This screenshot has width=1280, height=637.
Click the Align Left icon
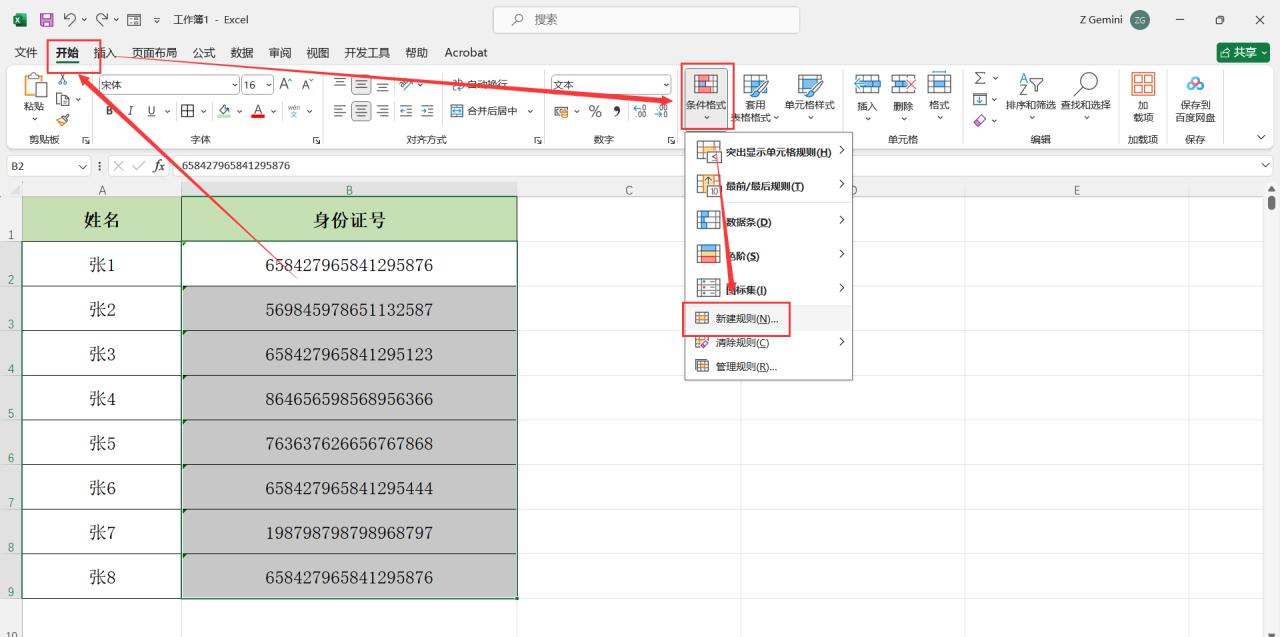pyautogui.click(x=340, y=111)
